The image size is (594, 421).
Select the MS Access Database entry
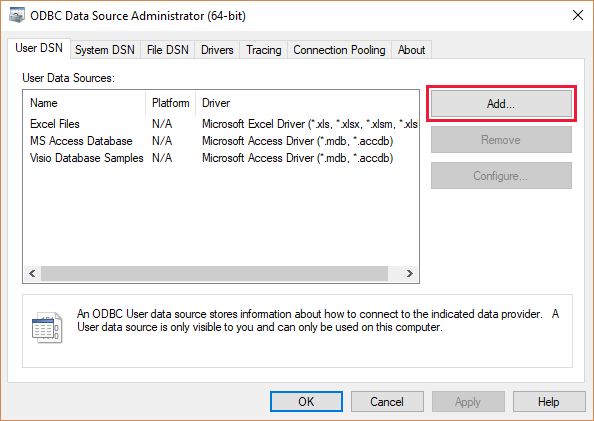click(221, 141)
